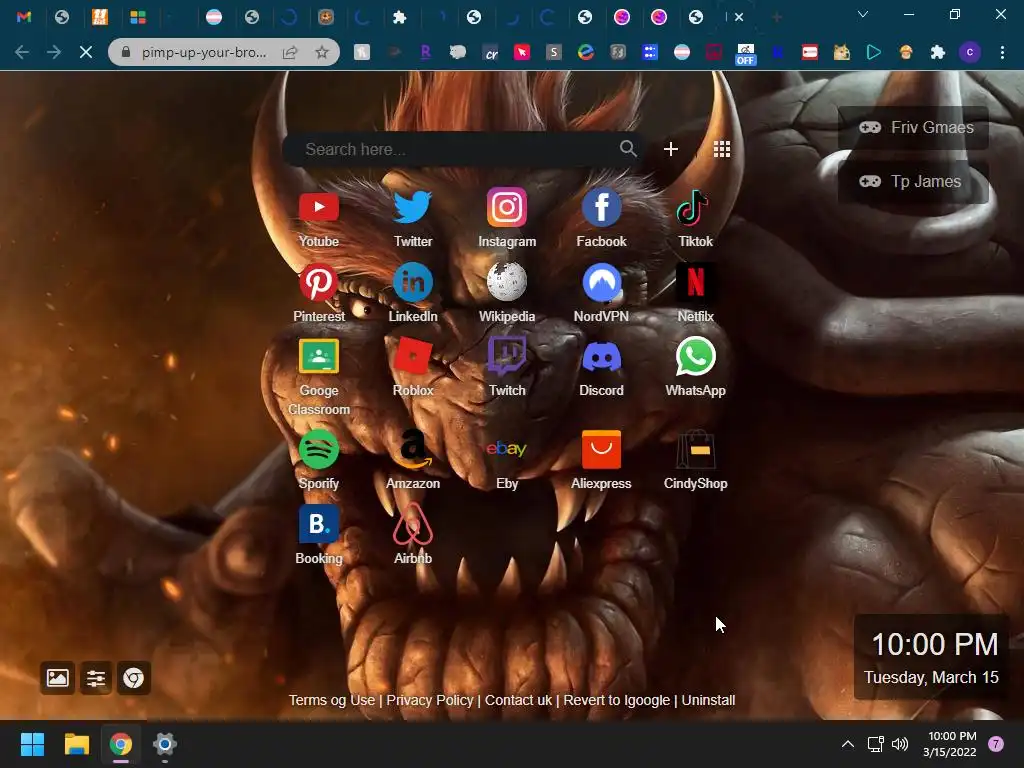Open the LinkedIn shortcut
Viewport: 1024px width, 768px height.
(x=413, y=293)
